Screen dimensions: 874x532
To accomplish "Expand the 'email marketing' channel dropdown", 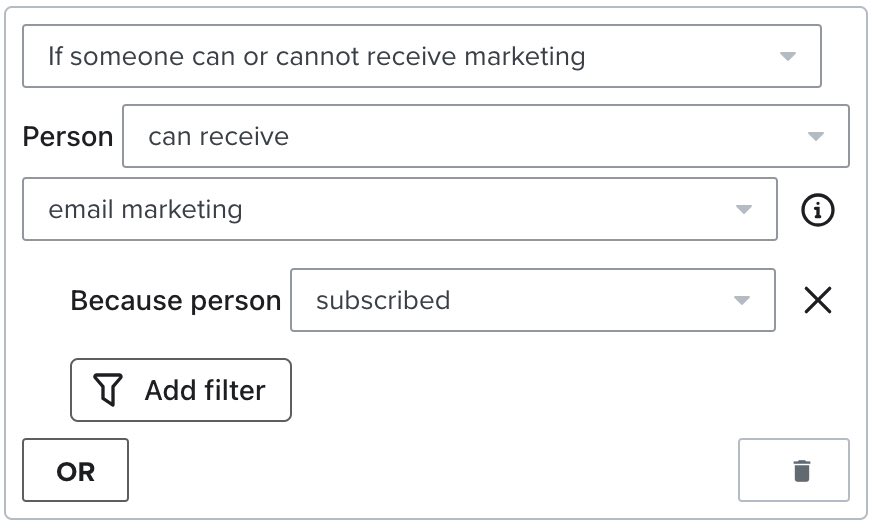I will 399,210.
